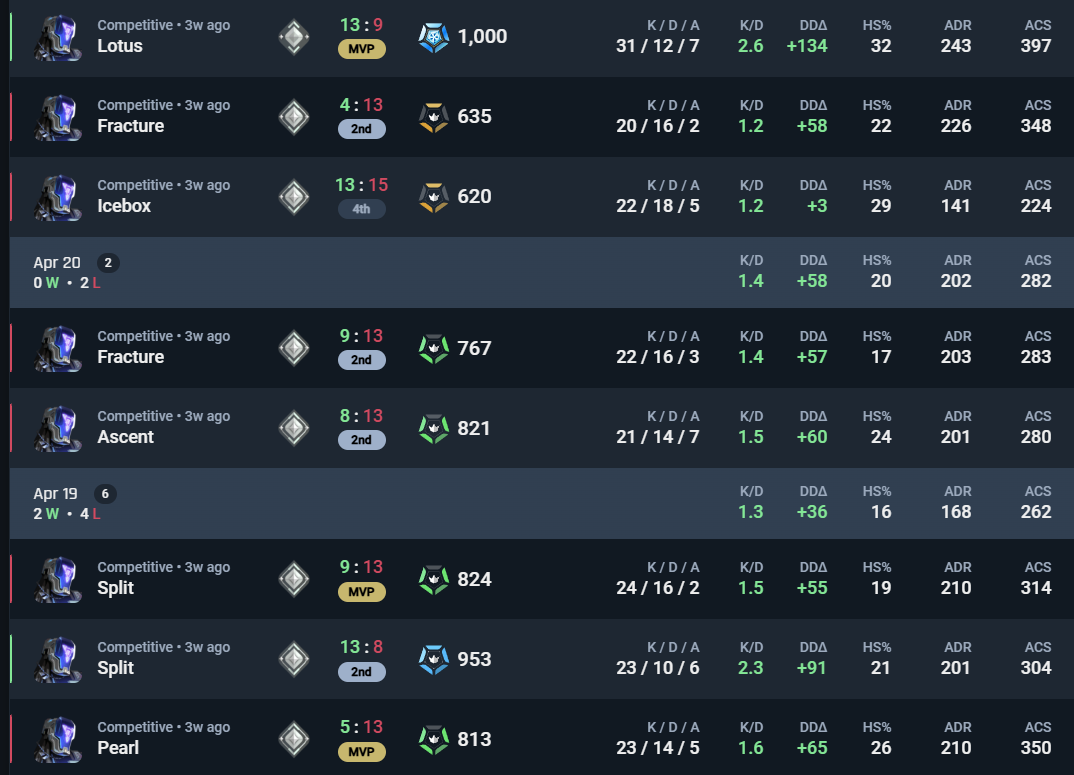This screenshot has height=775, width=1074.
Task: Collapse the Apr 19 day summary
Action: click(x=541, y=503)
